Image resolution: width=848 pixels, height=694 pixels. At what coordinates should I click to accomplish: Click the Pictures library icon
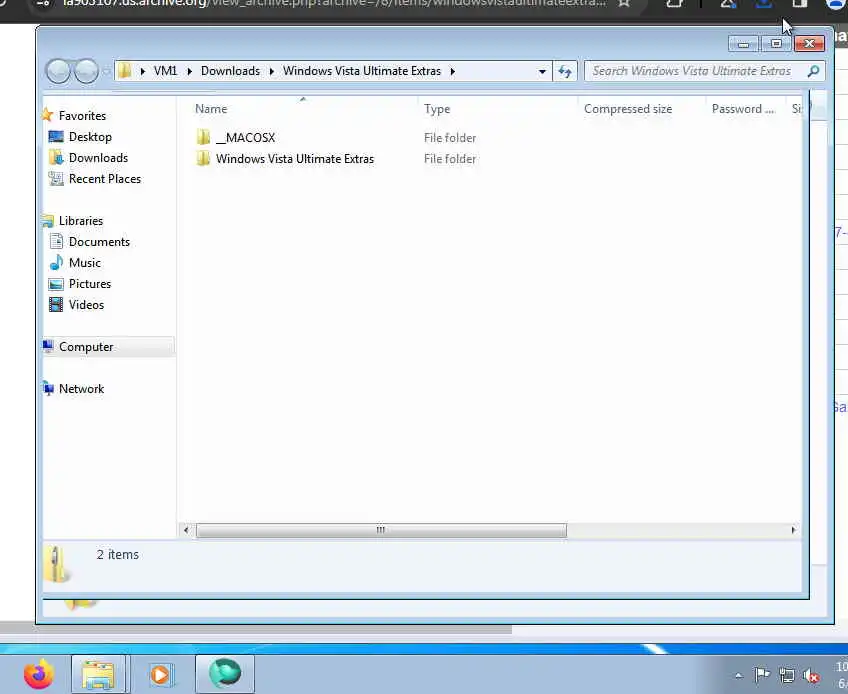tap(56, 283)
